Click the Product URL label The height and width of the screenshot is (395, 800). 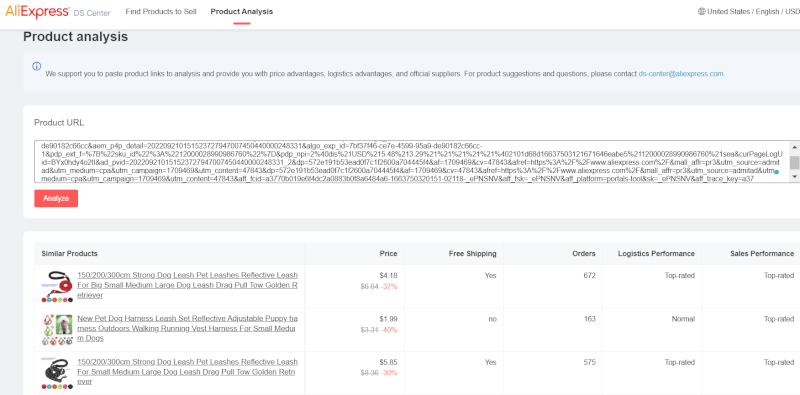[x=59, y=123]
